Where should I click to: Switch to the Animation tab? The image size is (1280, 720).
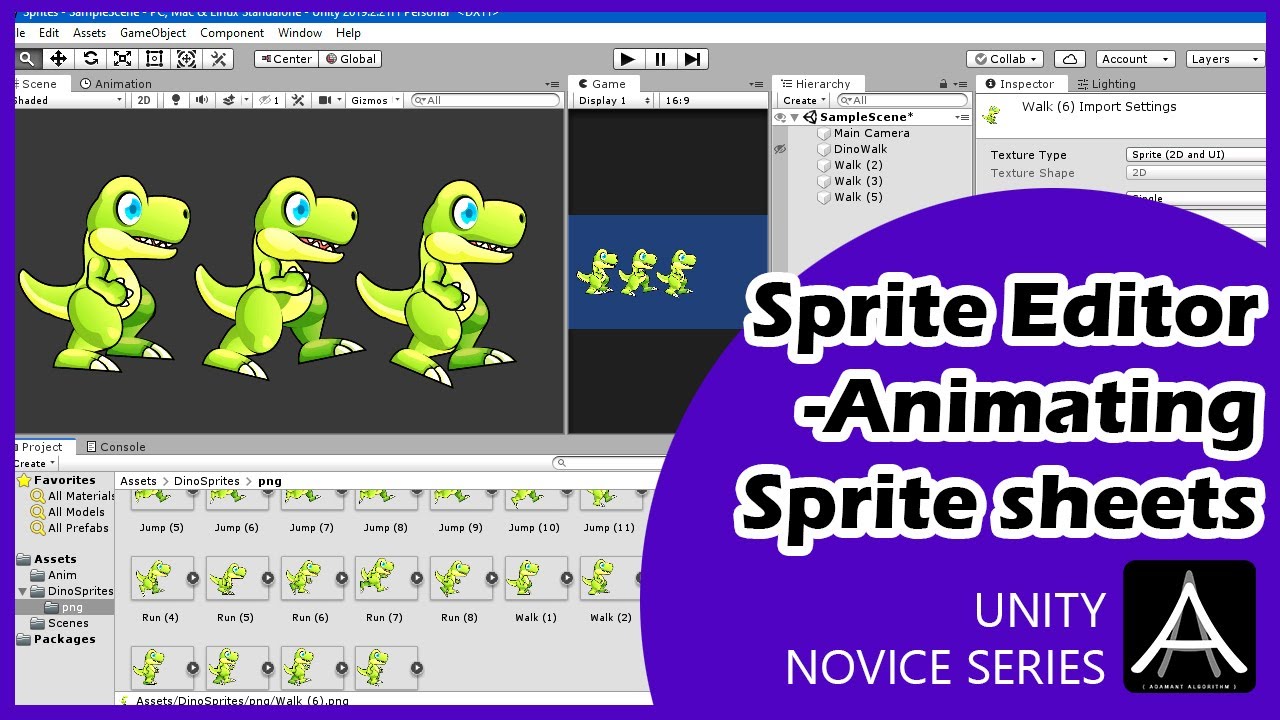pos(116,84)
